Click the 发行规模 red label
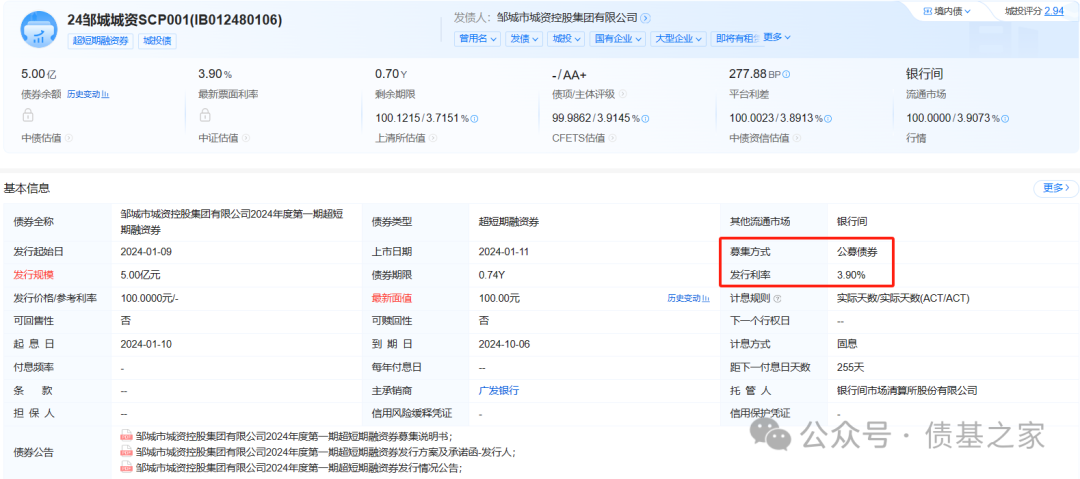This screenshot has height=479, width=1080. 32,275
